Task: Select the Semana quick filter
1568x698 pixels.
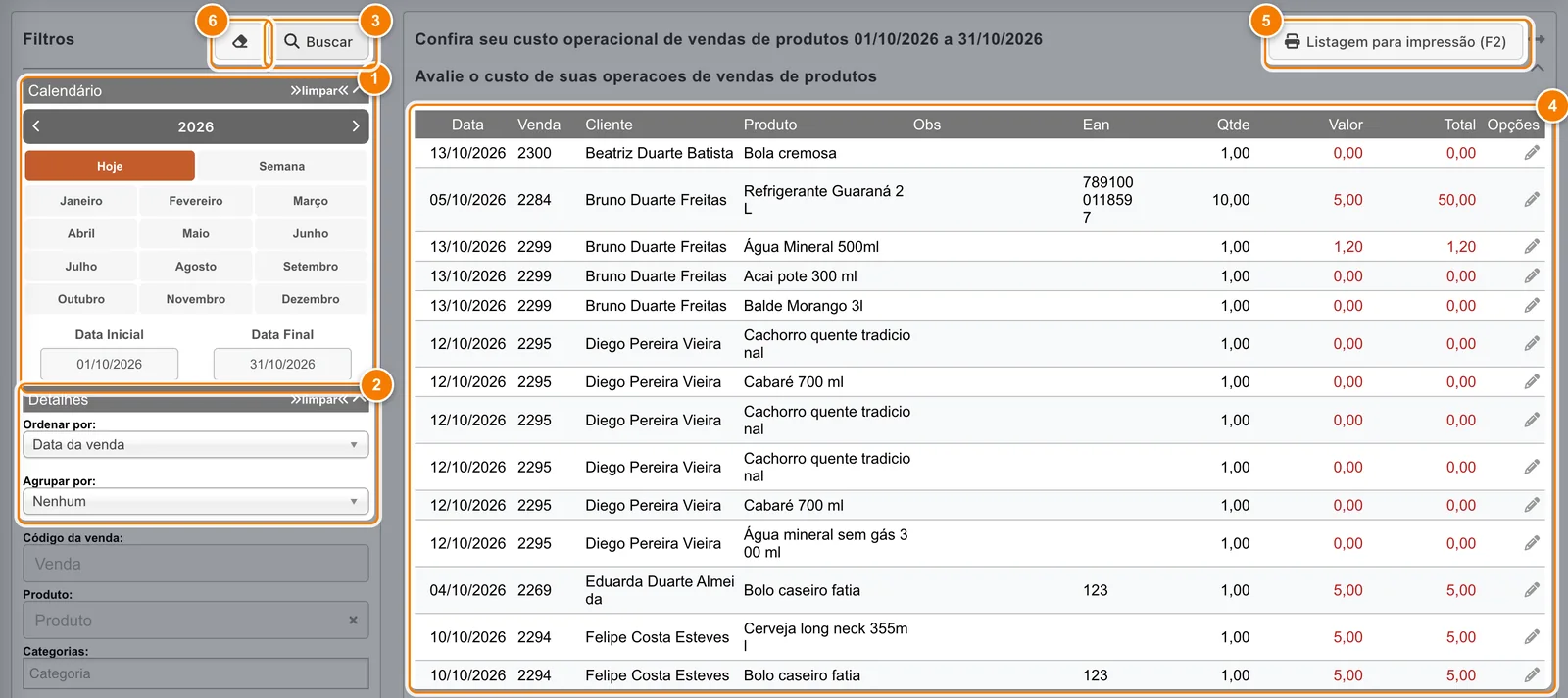Action: (282, 166)
